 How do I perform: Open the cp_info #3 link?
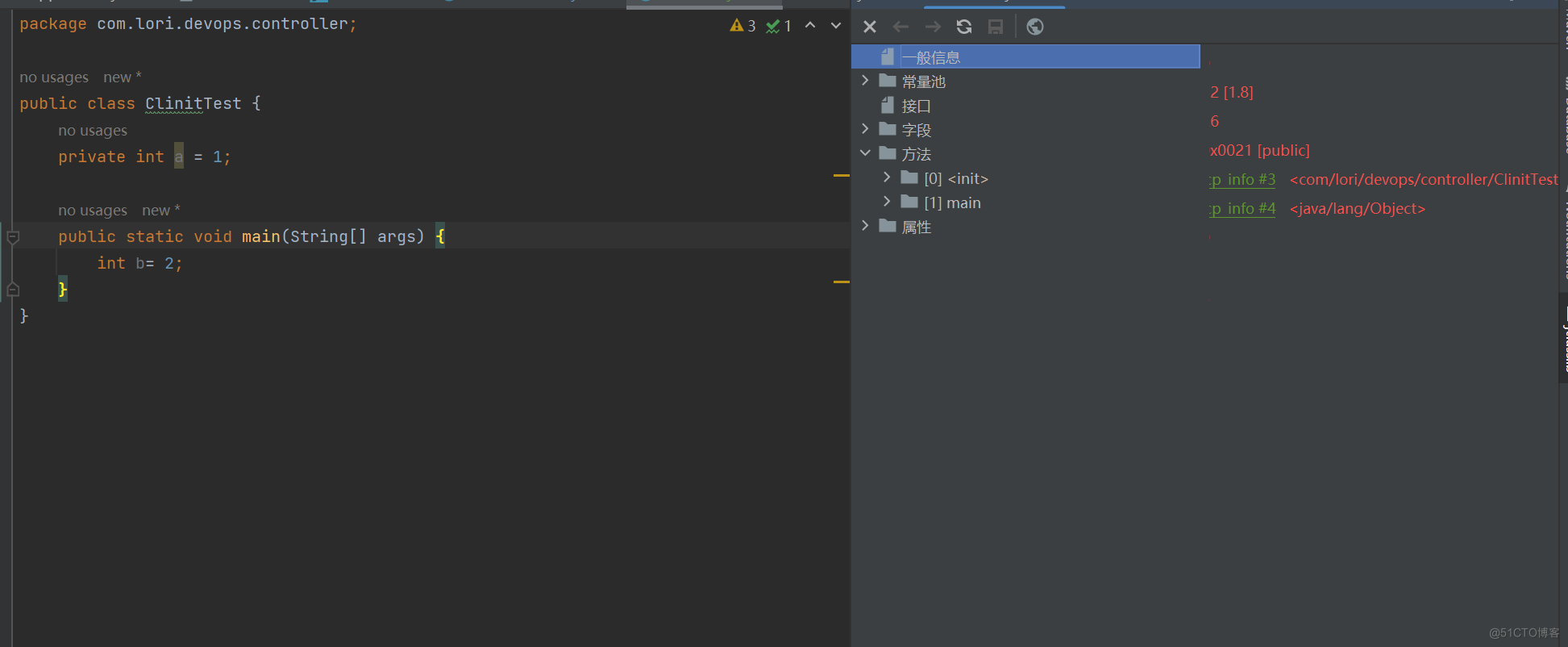1242,179
